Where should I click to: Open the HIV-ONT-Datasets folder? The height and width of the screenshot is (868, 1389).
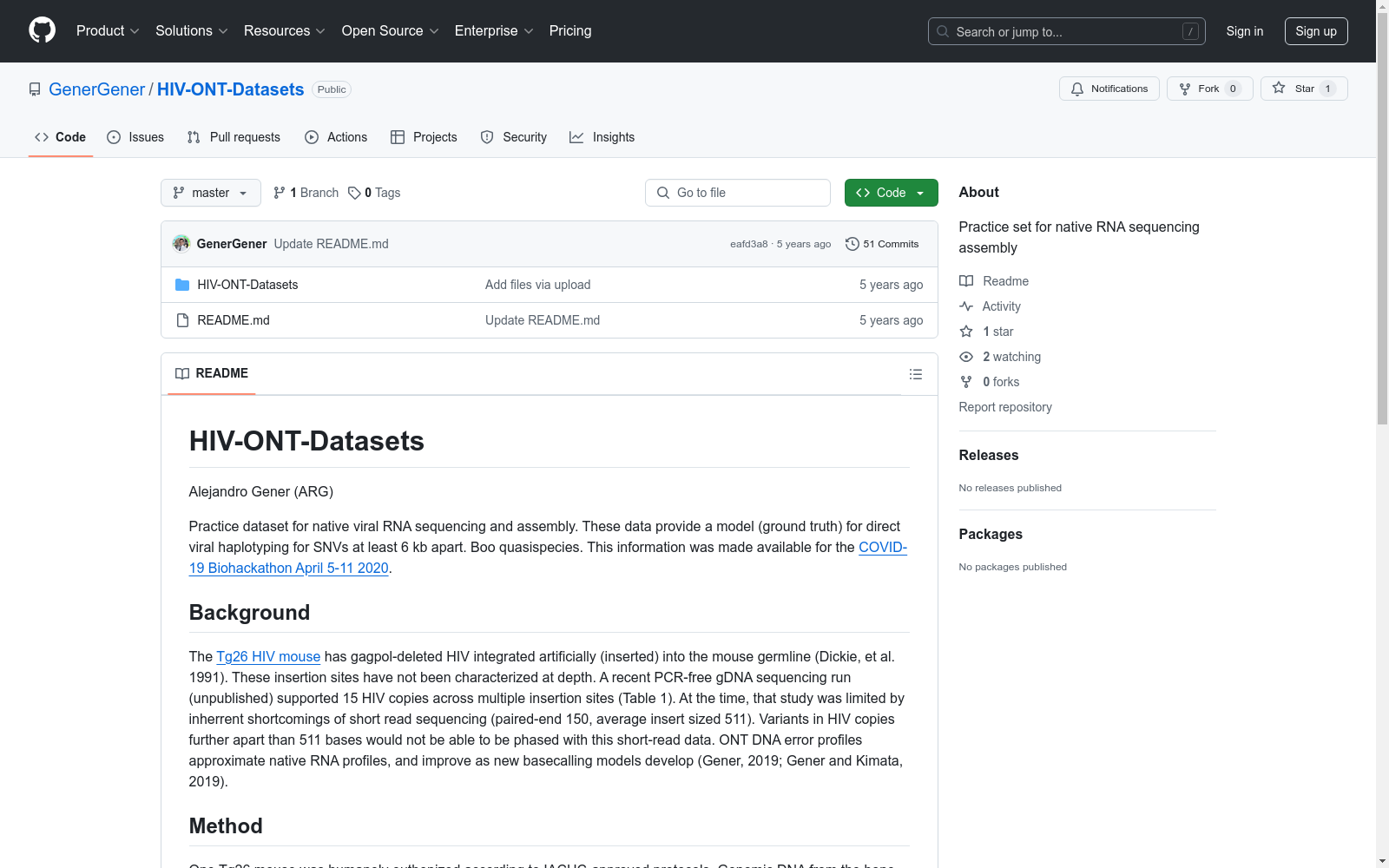pos(247,285)
